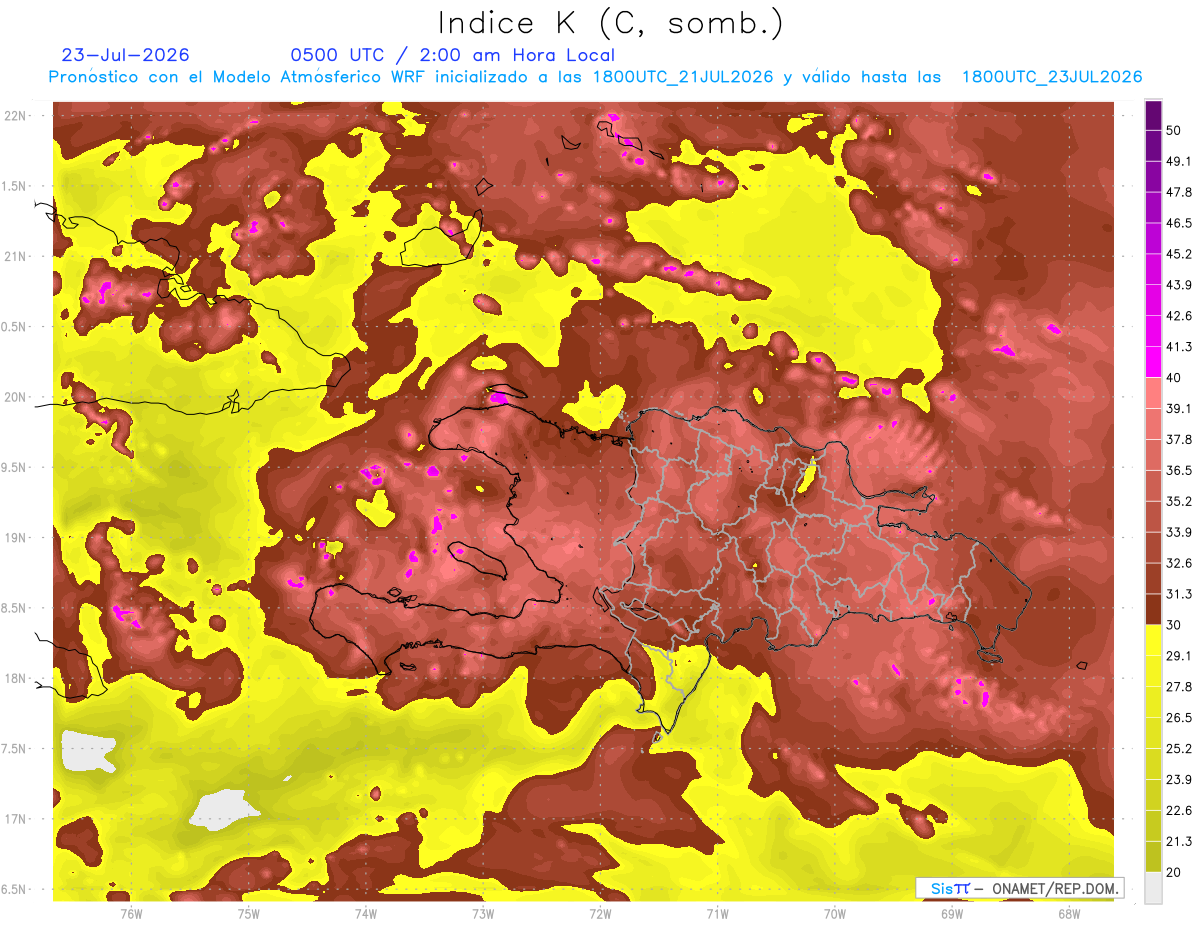The height and width of the screenshot is (927, 1200).
Task: Select the dark purple colorbar segment above 50
Action: point(1153,115)
